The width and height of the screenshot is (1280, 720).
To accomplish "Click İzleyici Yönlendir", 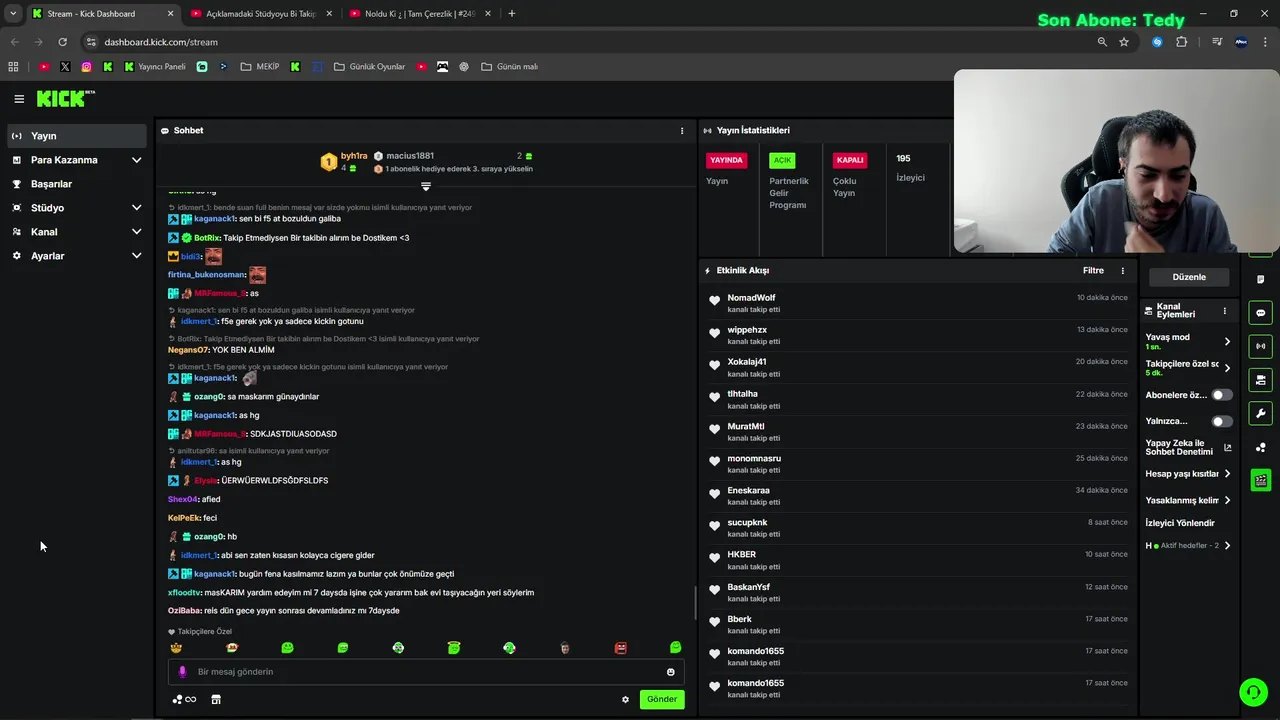I will (1180, 523).
